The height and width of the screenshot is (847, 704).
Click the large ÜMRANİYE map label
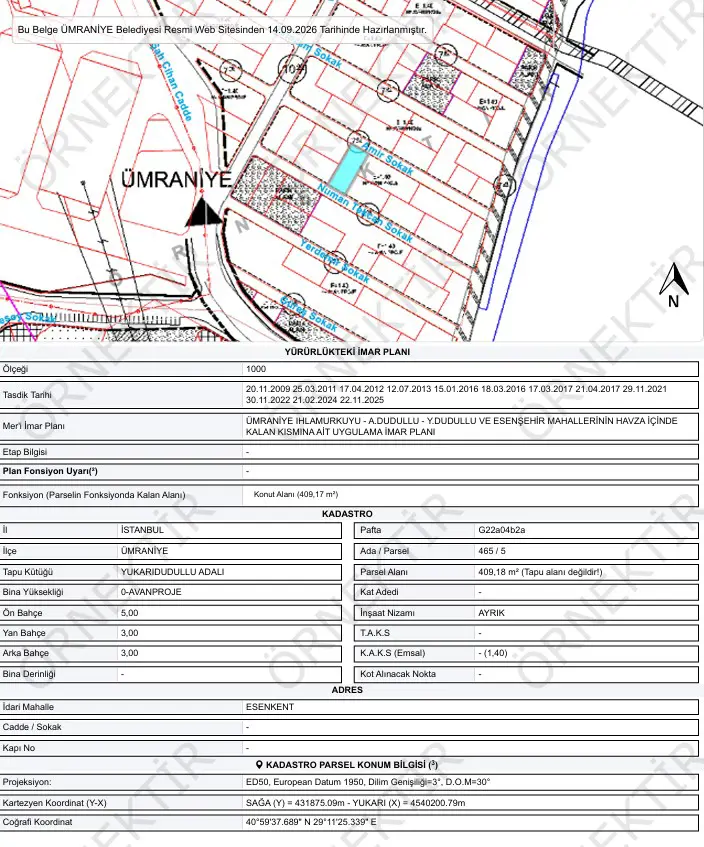(x=176, y=180)
